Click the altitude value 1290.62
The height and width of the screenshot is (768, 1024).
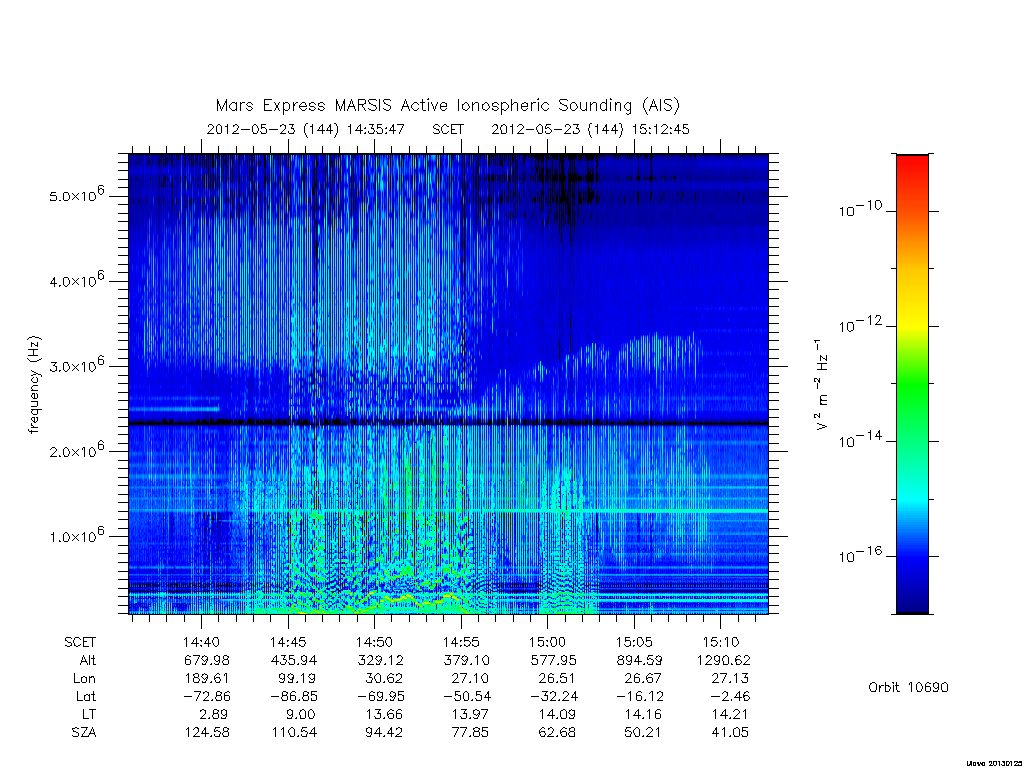pos(724,660)
